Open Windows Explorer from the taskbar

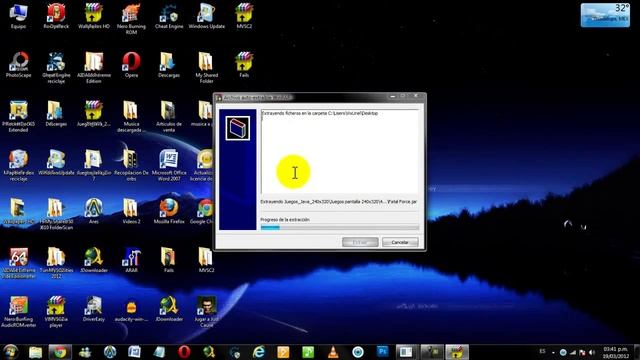(36, 352)
